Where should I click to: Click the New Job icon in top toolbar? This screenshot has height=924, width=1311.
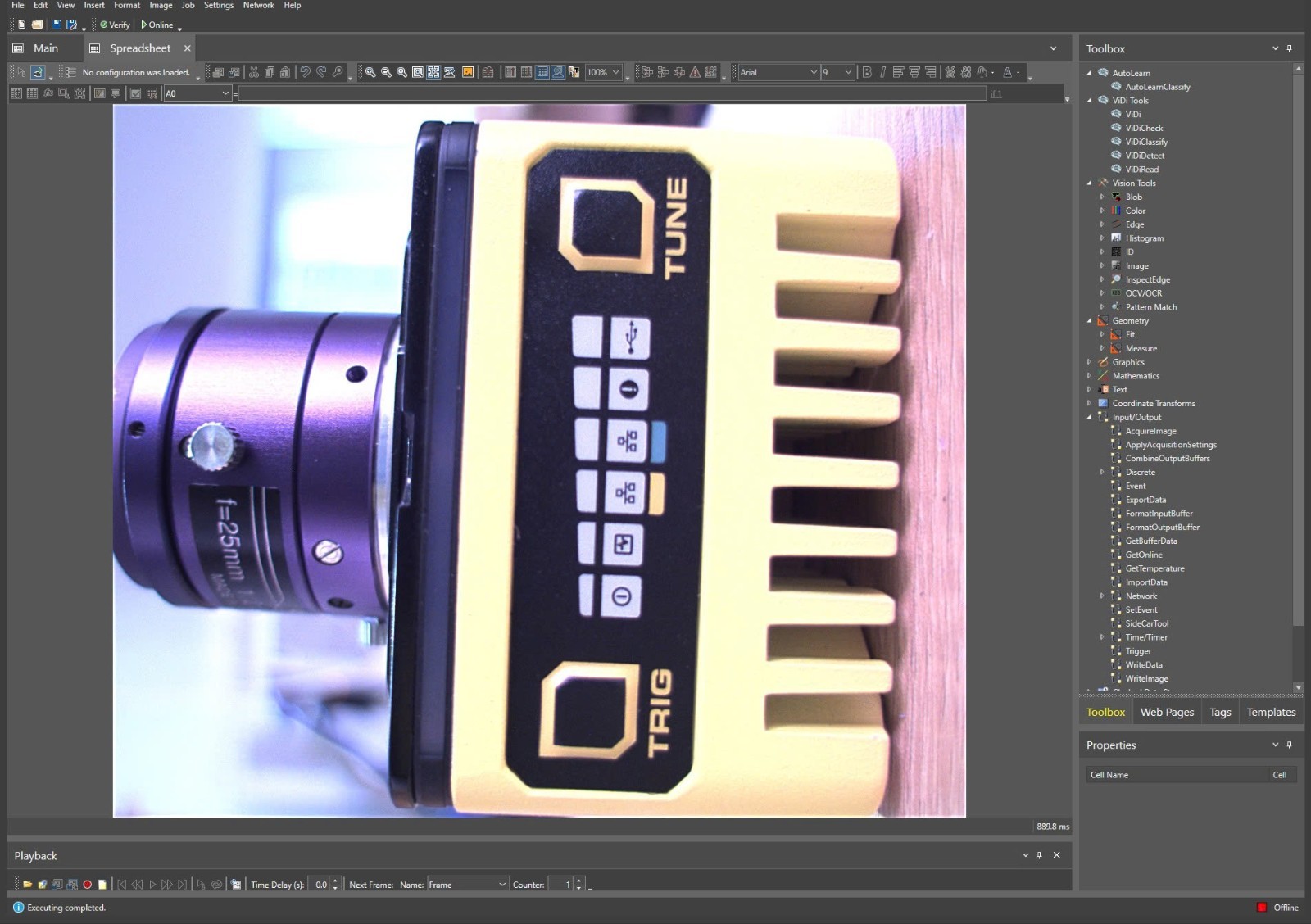pos(21,25)
